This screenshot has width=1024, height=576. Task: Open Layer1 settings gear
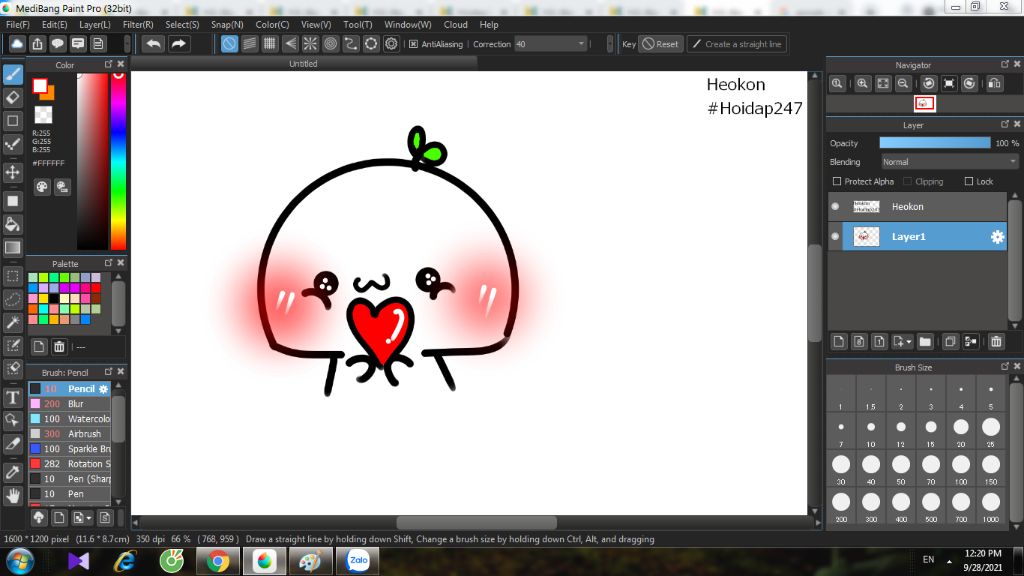[997, 236]
